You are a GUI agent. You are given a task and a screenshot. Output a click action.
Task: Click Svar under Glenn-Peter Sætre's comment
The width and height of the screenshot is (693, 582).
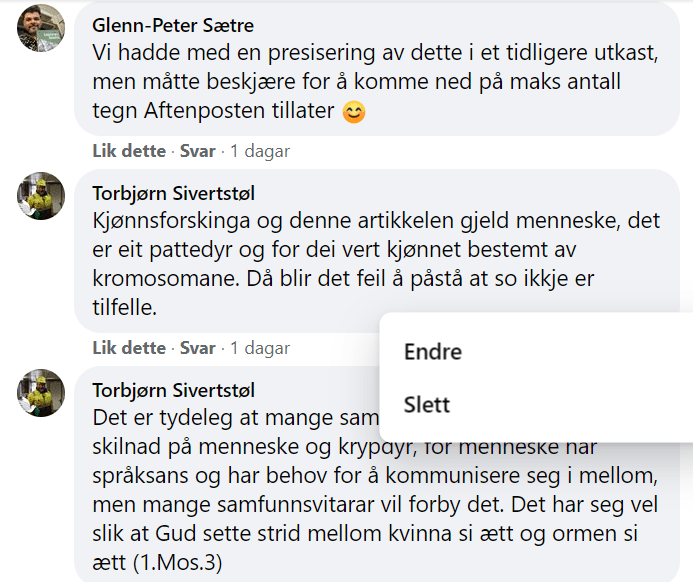197,152
